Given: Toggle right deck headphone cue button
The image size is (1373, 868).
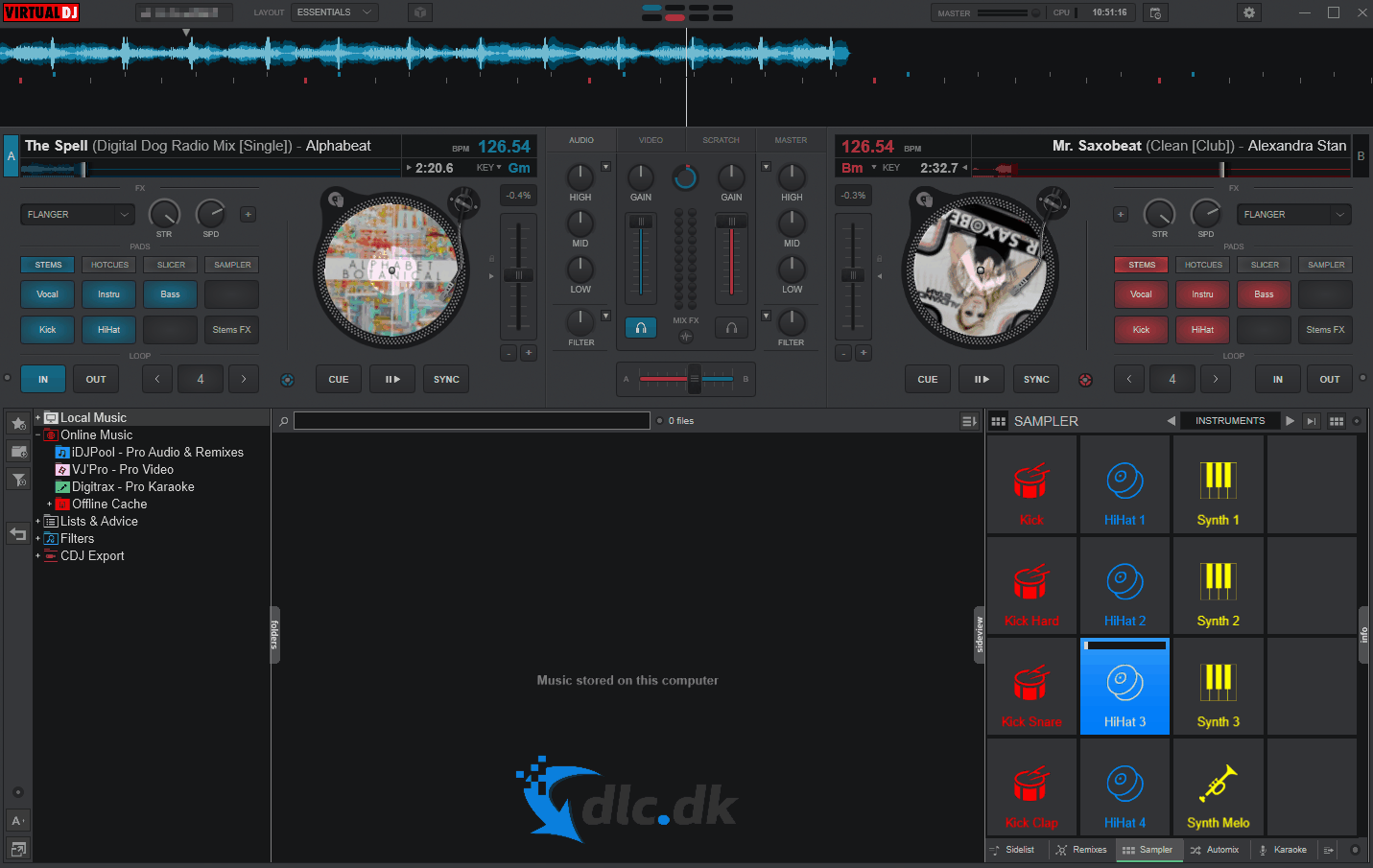Looking at the screenshot, I should coord(731,328).
